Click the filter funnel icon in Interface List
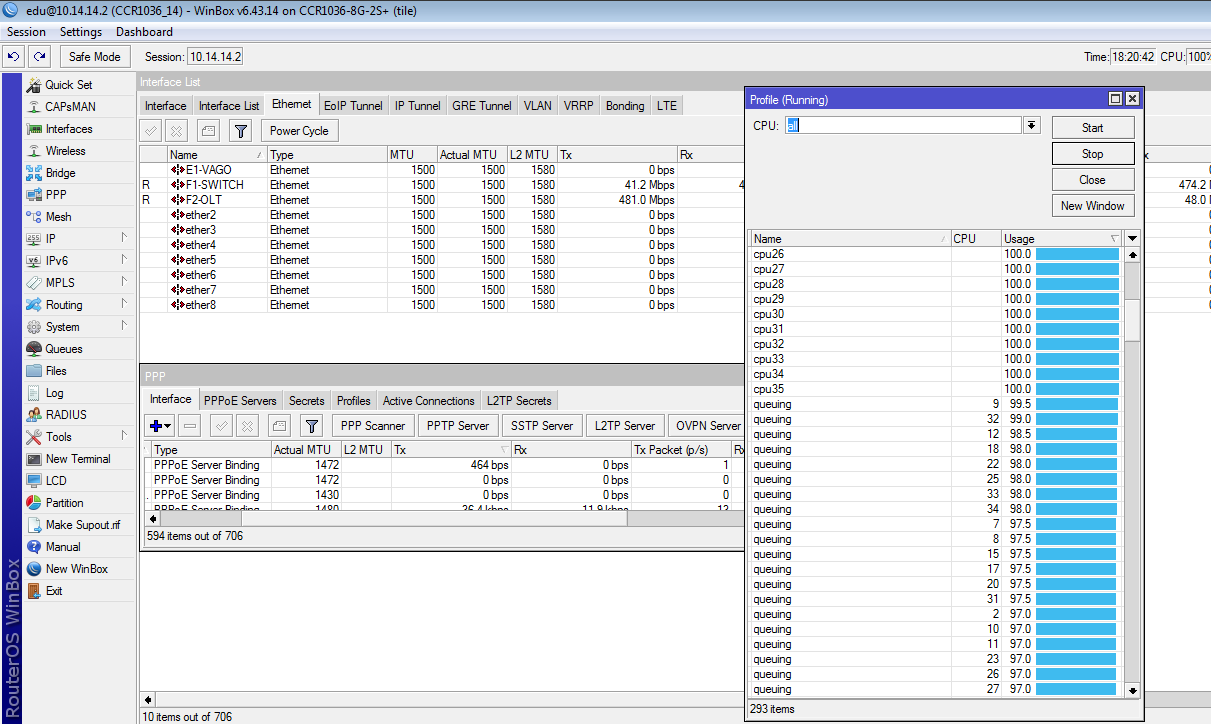Viewport: 1211px width, 724px height. (240, 130)
